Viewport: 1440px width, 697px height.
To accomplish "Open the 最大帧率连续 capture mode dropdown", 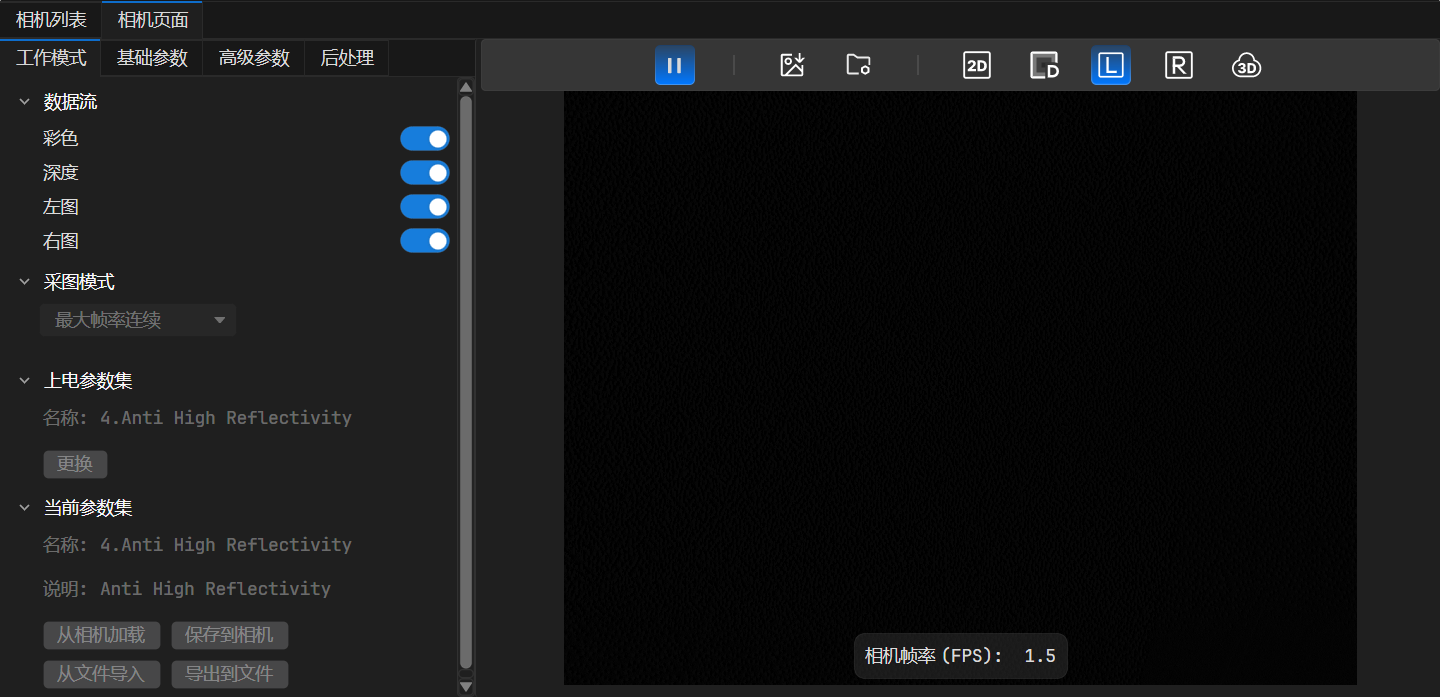I will (138, 320).
